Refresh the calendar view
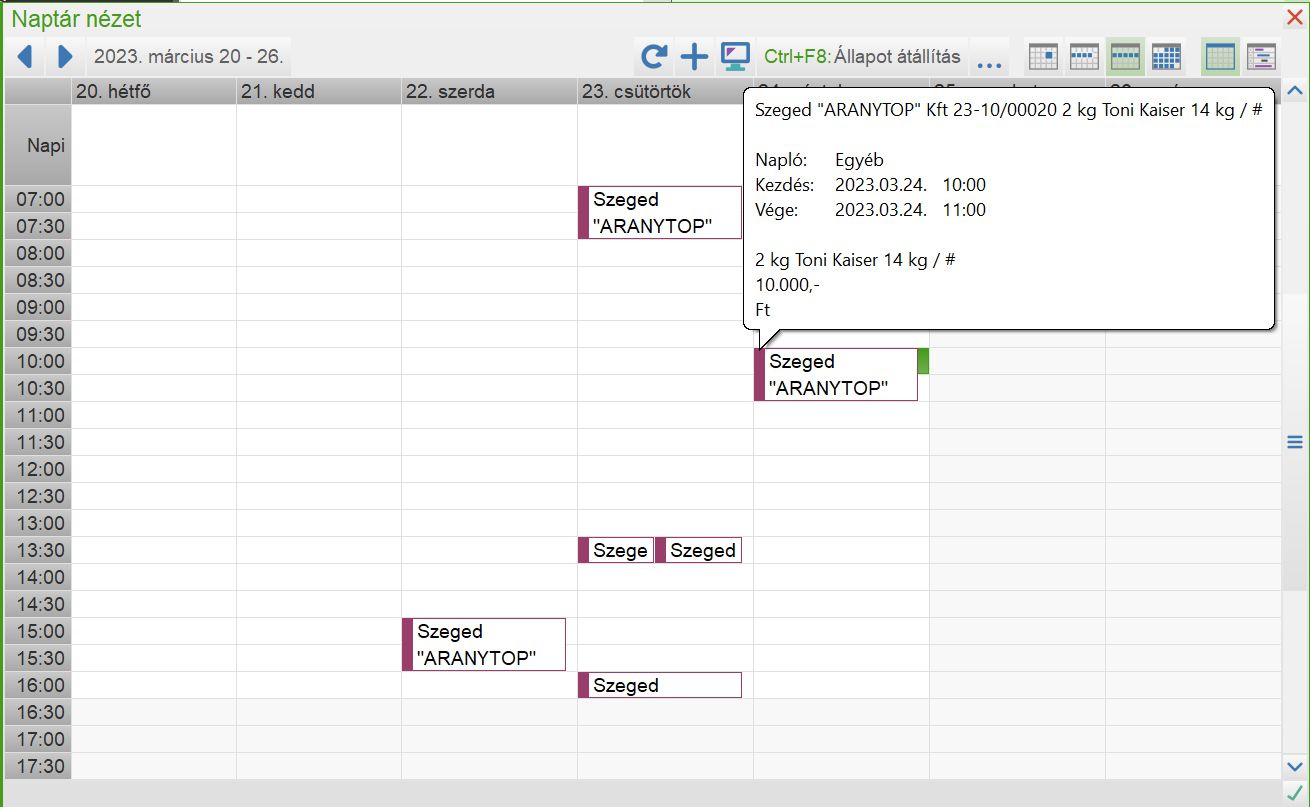 pos(654,57)
